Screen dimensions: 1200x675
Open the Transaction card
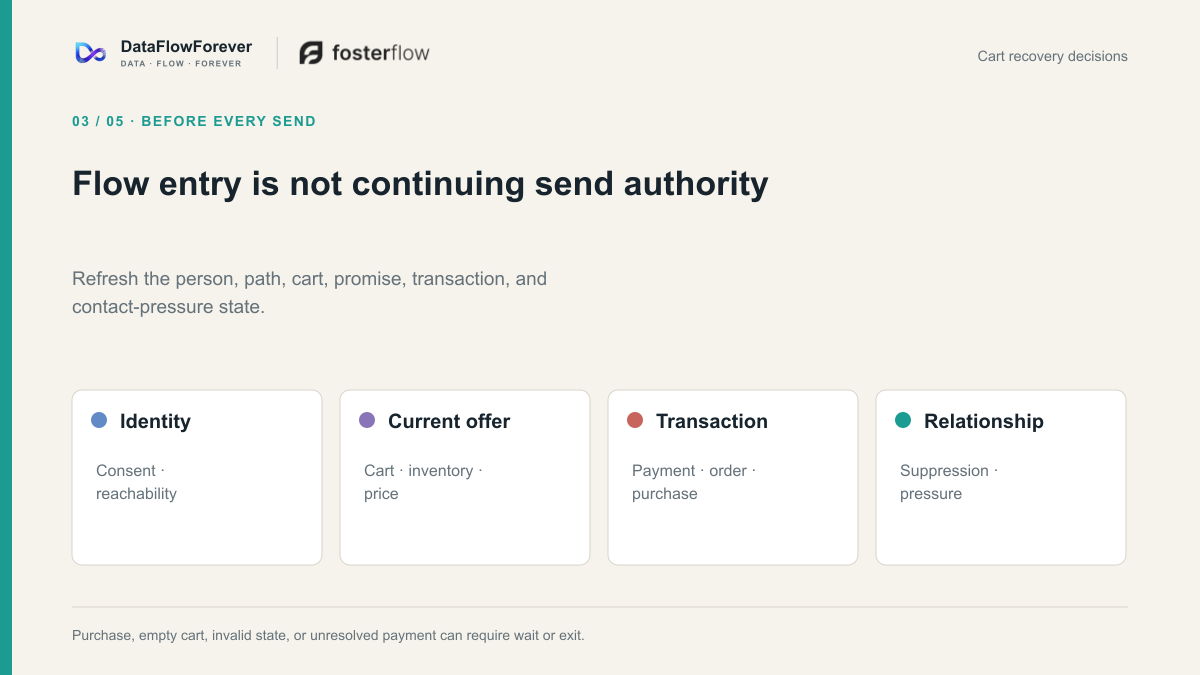pyautogui.click(x=733, y=477)
